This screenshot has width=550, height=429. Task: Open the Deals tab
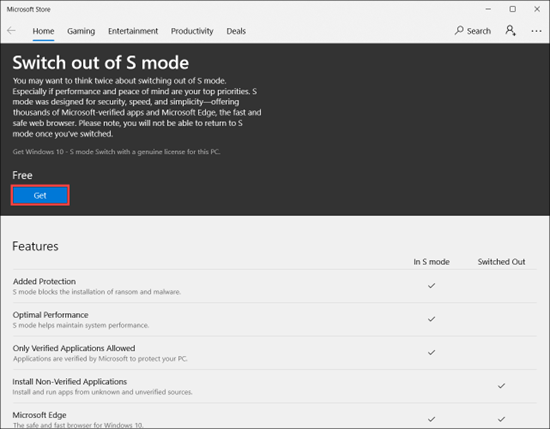236,31
